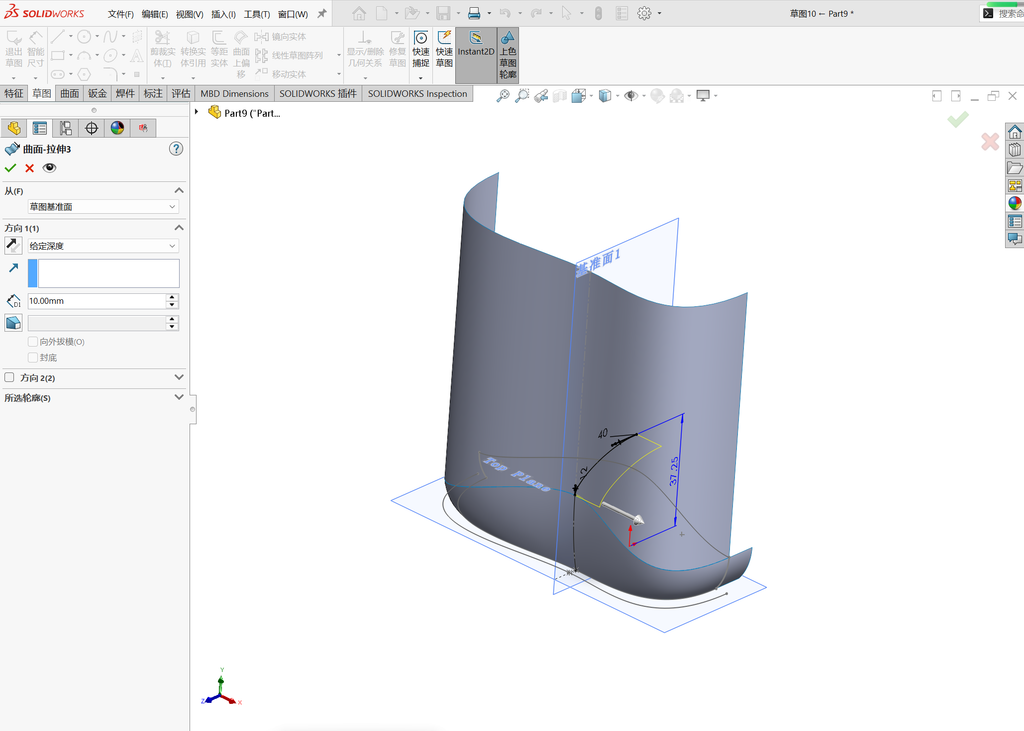The height and width of the screenshot is (731, 1024).
Task: Open the Design Library icon in task pane
Action: tap(1014, 150)
